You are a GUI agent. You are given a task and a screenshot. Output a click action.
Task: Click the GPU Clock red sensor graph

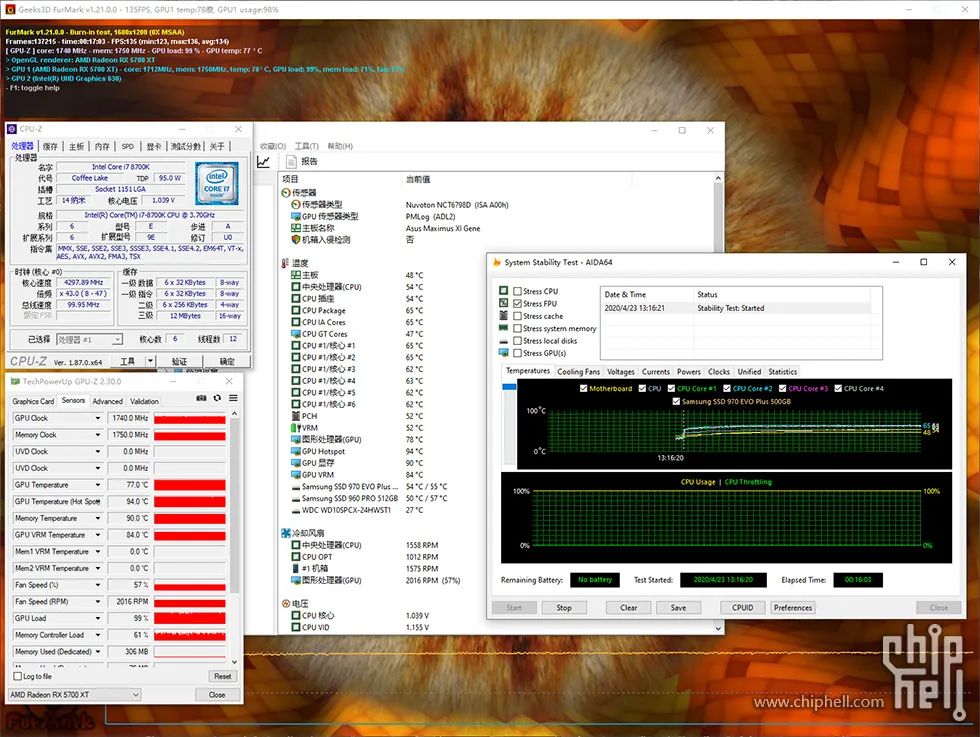coord(190,418)
